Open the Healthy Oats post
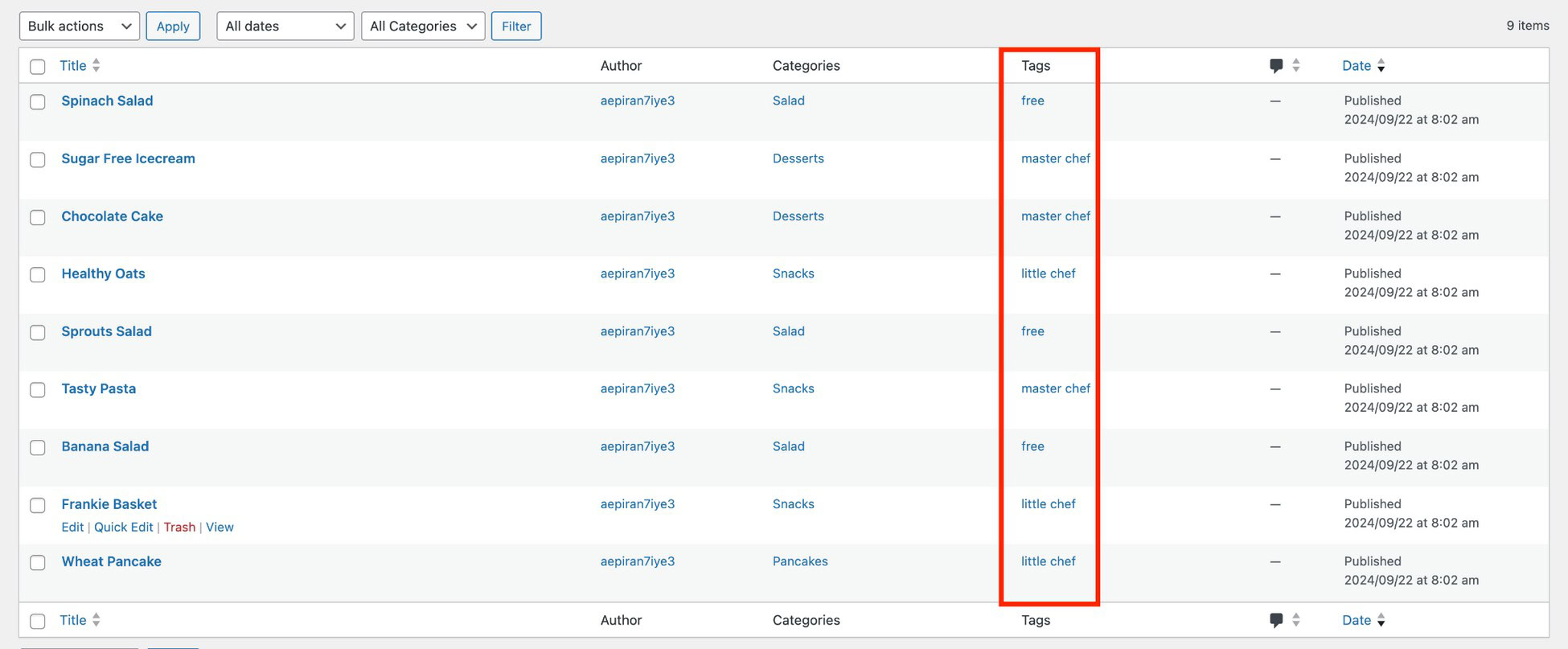The height and width of the screenshot is (649, 1568). point(103,273)
